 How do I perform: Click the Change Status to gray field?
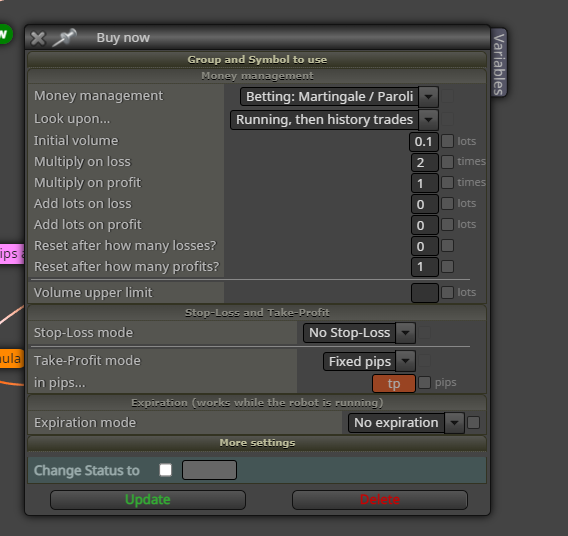[209, 470]
